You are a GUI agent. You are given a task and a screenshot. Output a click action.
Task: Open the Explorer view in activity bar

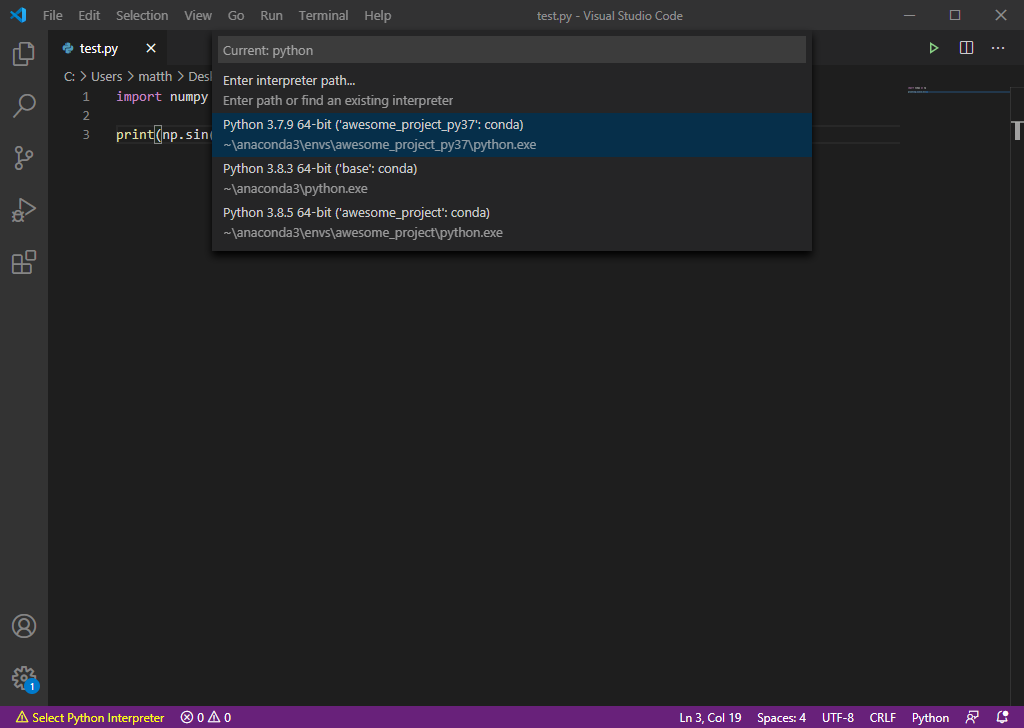pos(24,54)
